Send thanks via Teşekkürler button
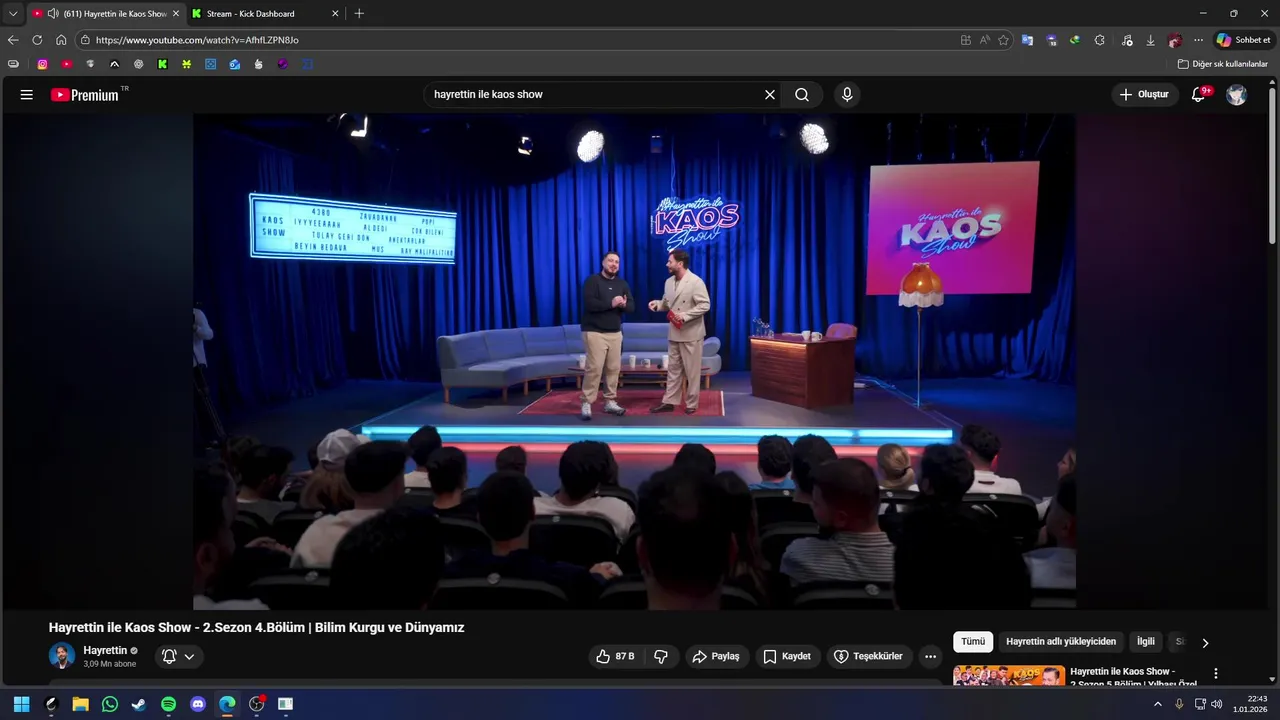Image resolution: width=1280 pixels, height=720 pixels. [x=868, y=656]
